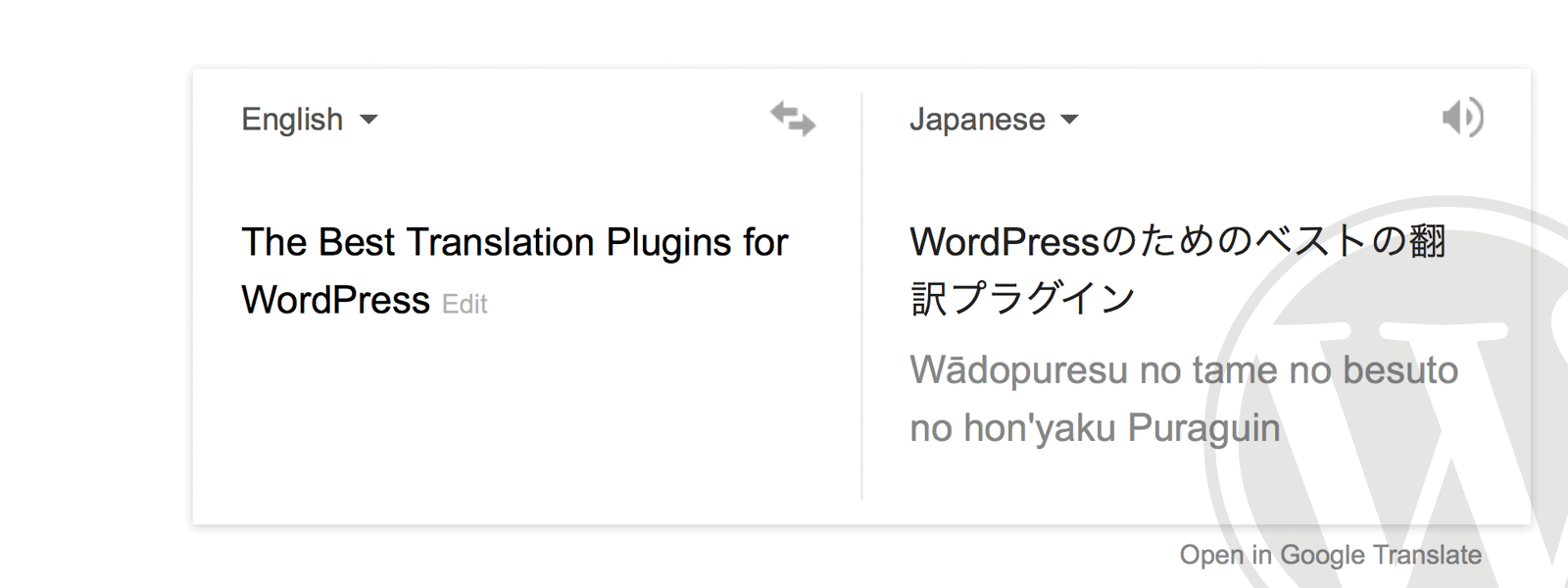Select the left-pointing arrow of the swap icon
This screenshot has height=588, width=1568.
(784, 110)
